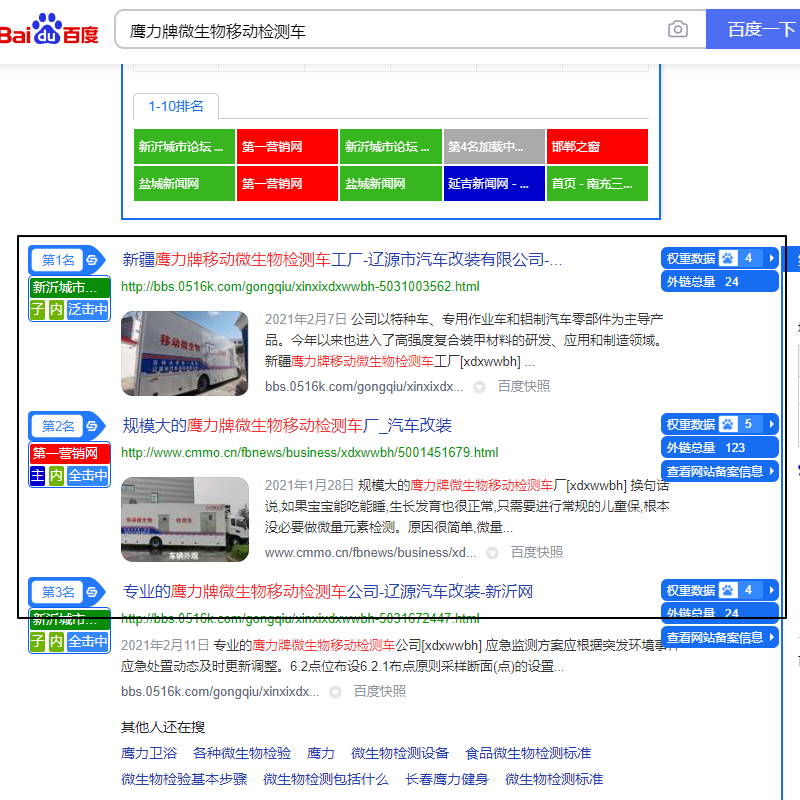Open 查看网站备案信息 for third result
The image size is (800, 800).
[719, 637]
